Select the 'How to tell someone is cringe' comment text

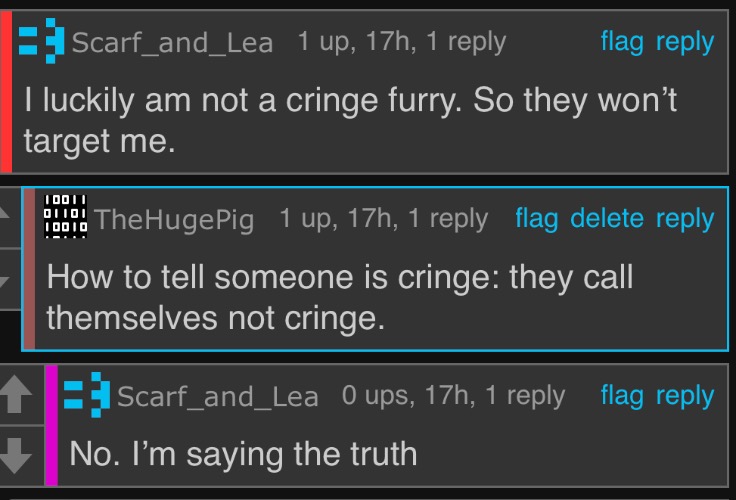click(x=340, y=296)
